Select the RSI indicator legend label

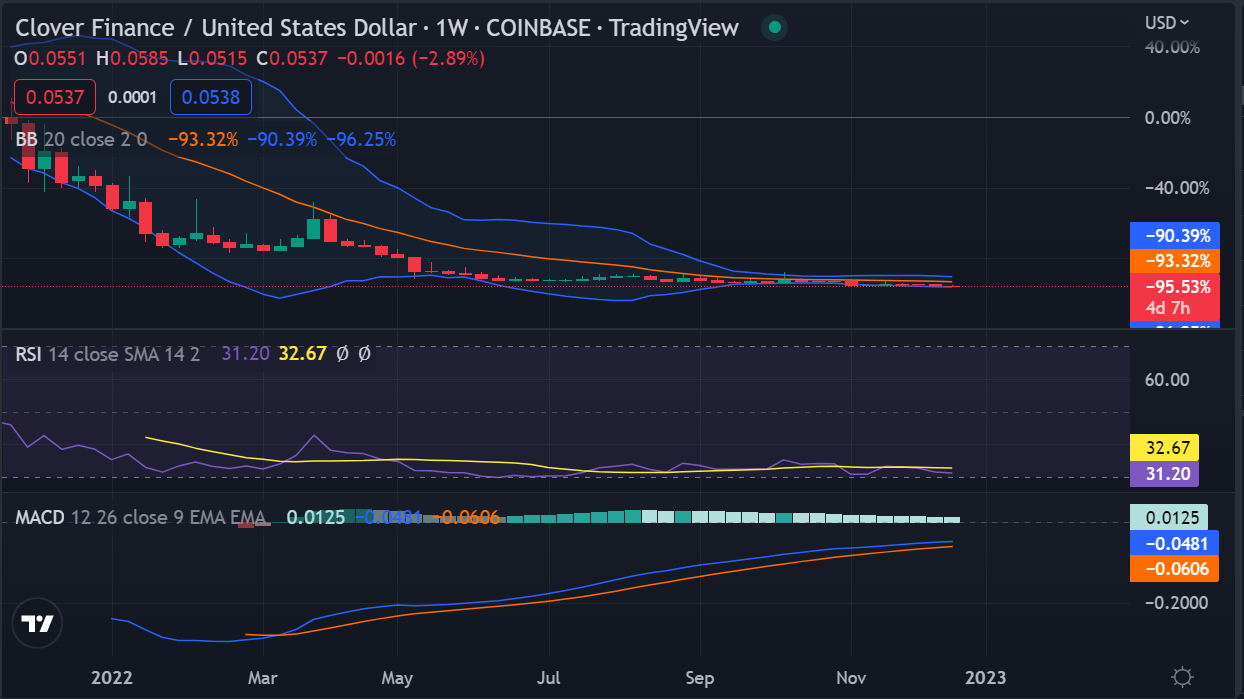pos(27,354)
